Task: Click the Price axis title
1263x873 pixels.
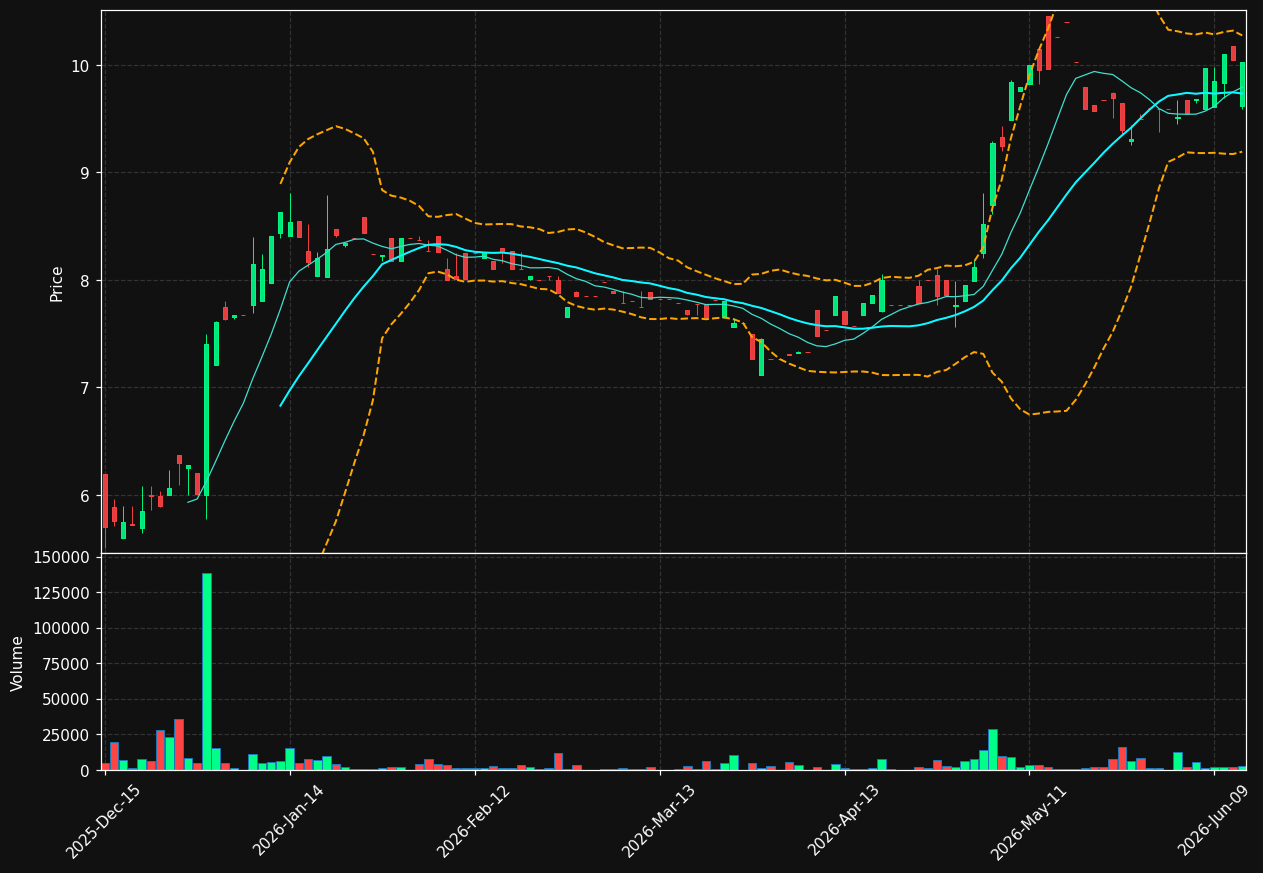Action: 57,283
